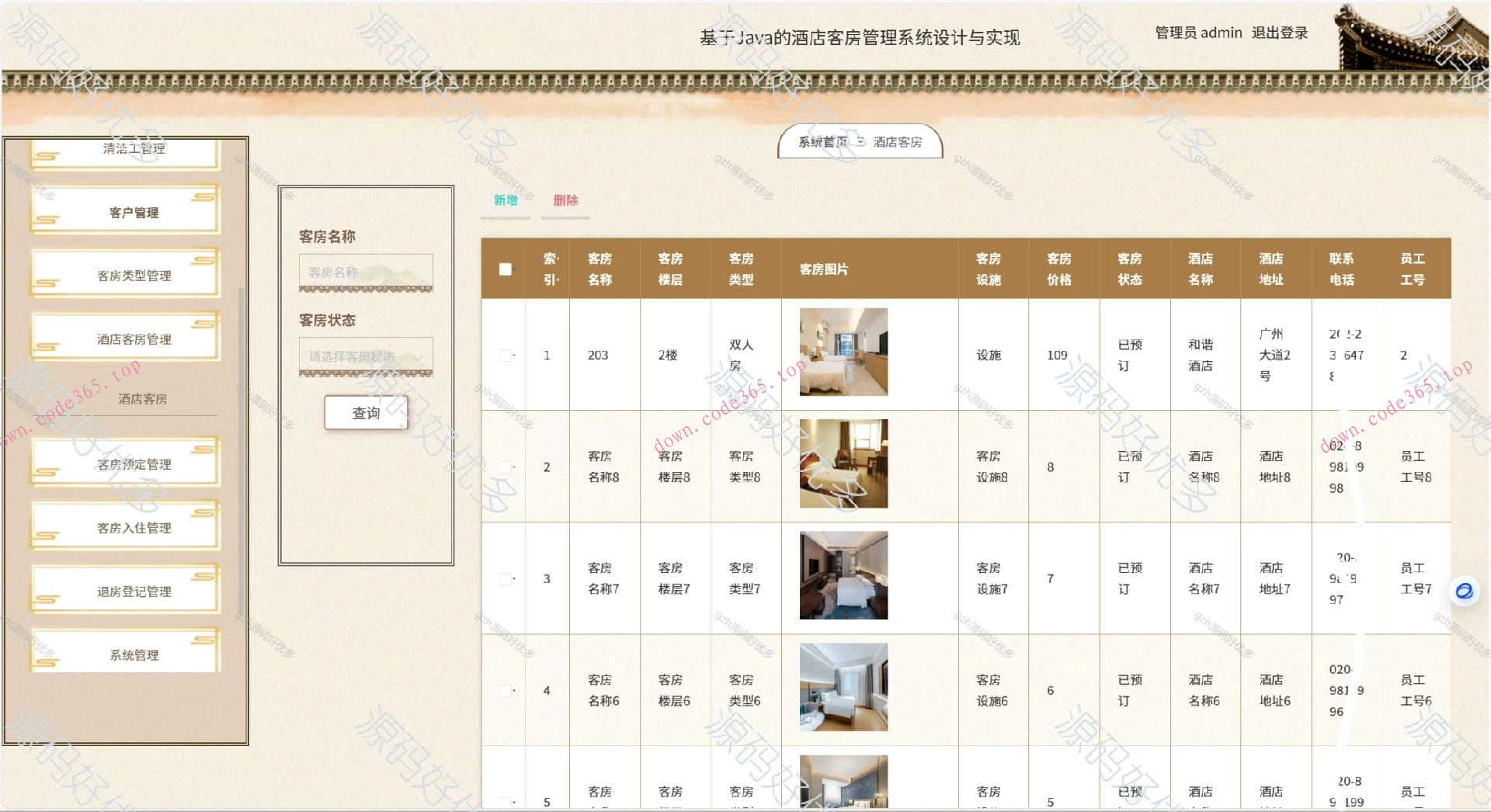Viewport: 1491px width, 812px height.
Task: View the room image in 客房名称8 row
Action: tap(843, 463)
